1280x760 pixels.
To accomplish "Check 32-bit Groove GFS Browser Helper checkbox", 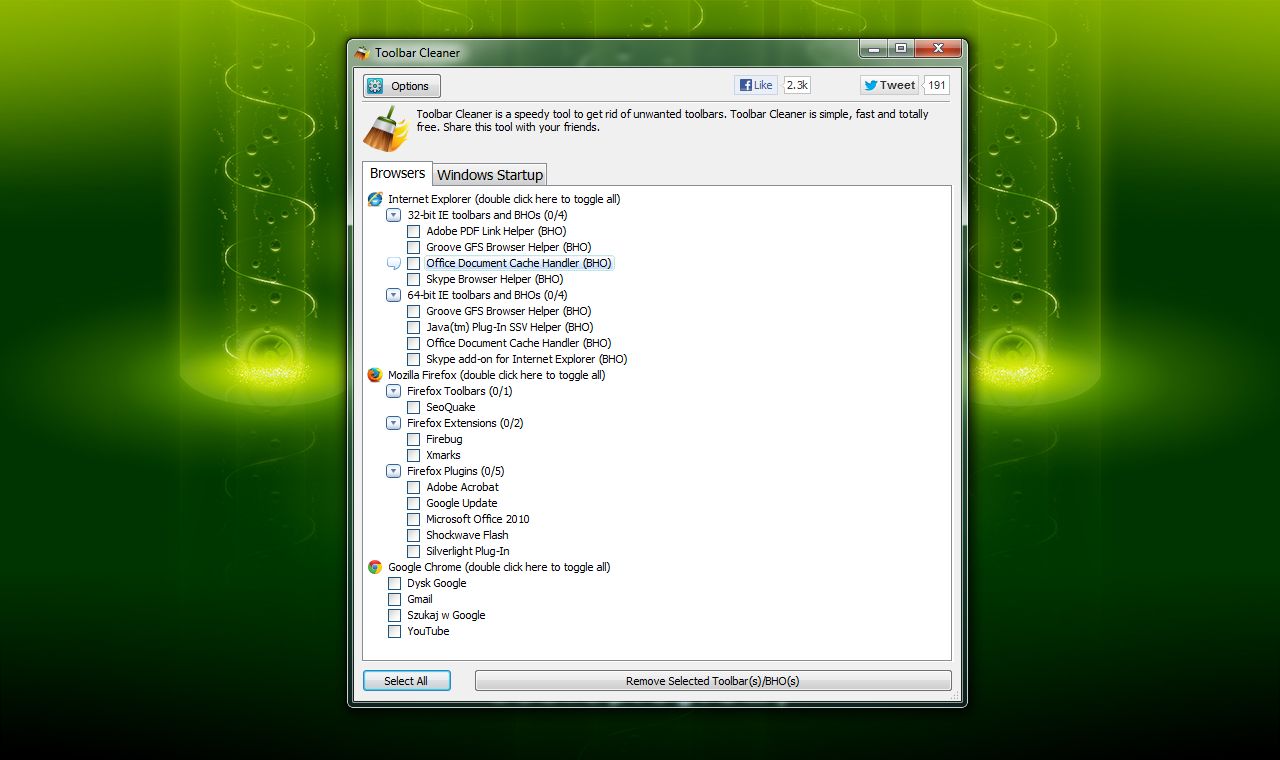I will click(413, 247).
